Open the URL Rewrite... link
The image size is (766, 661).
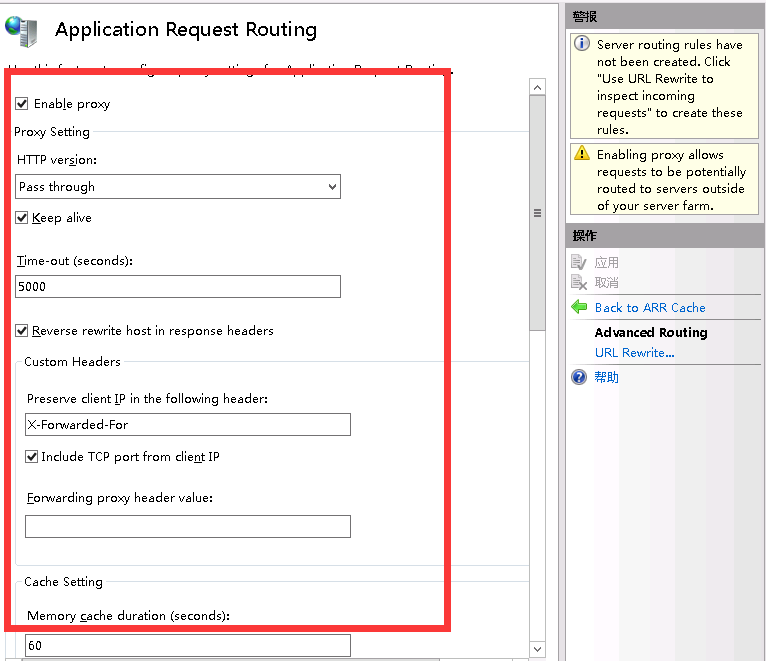[635, 353]
